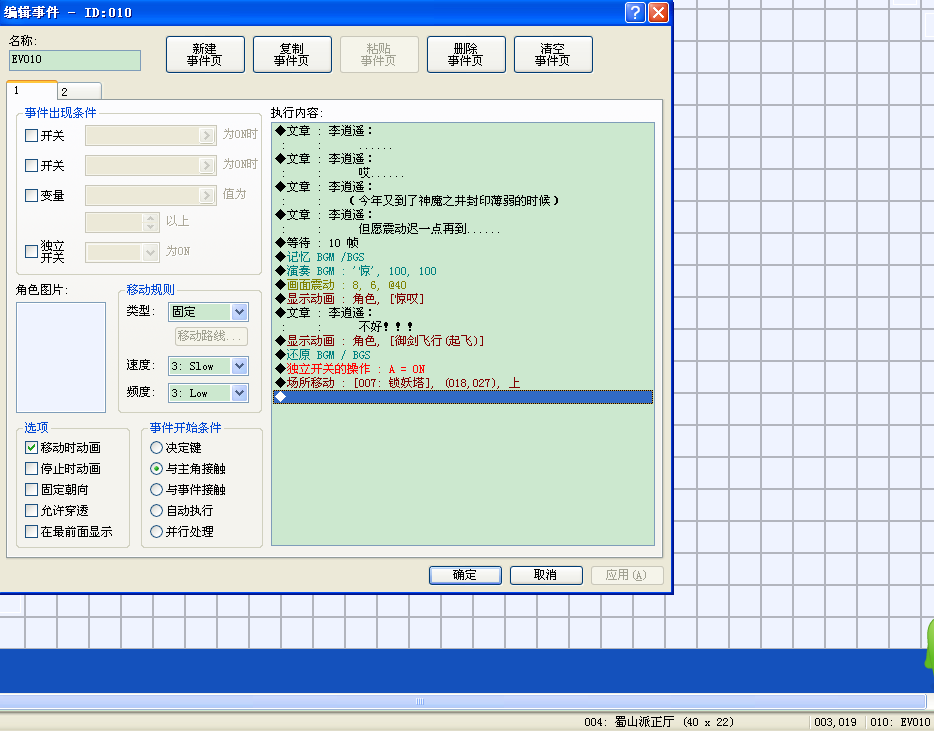Click the help question mark icon

coord(635,13)
